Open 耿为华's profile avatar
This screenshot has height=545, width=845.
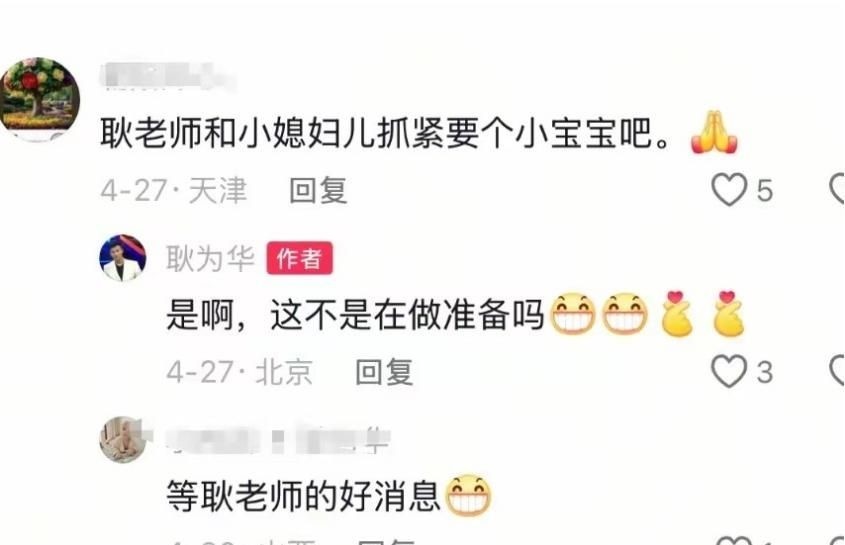(123, 258)
